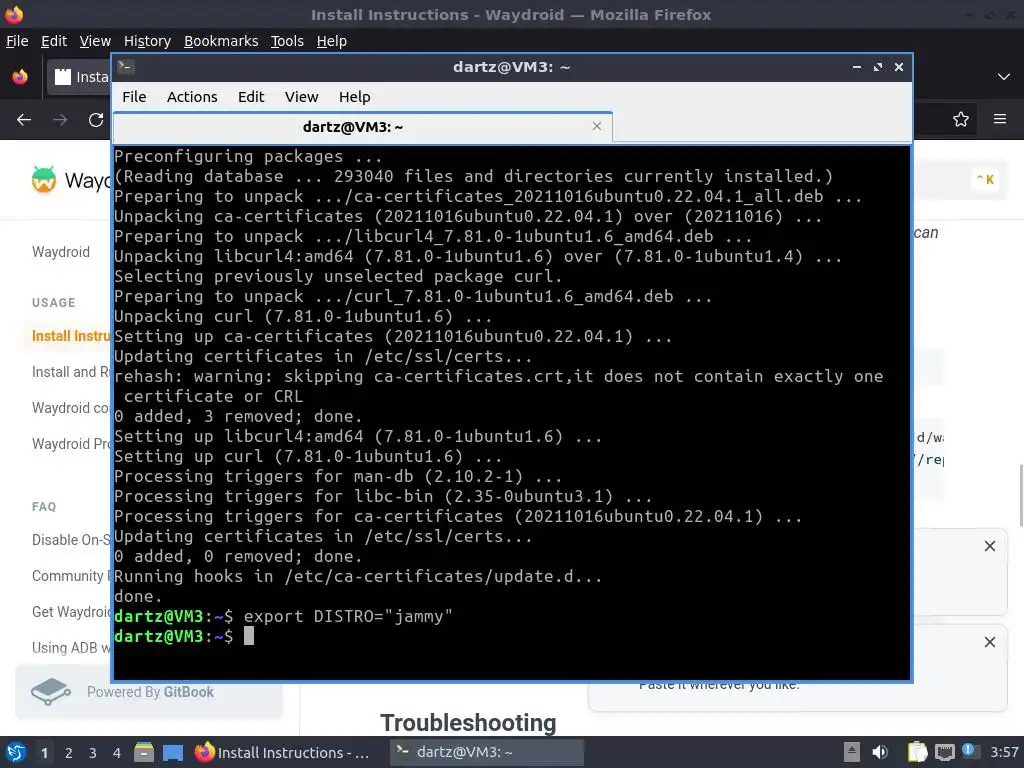The image size is (1024, 768).
Task: Open the update notifier tray icon
Action: (x=970, y=751)
